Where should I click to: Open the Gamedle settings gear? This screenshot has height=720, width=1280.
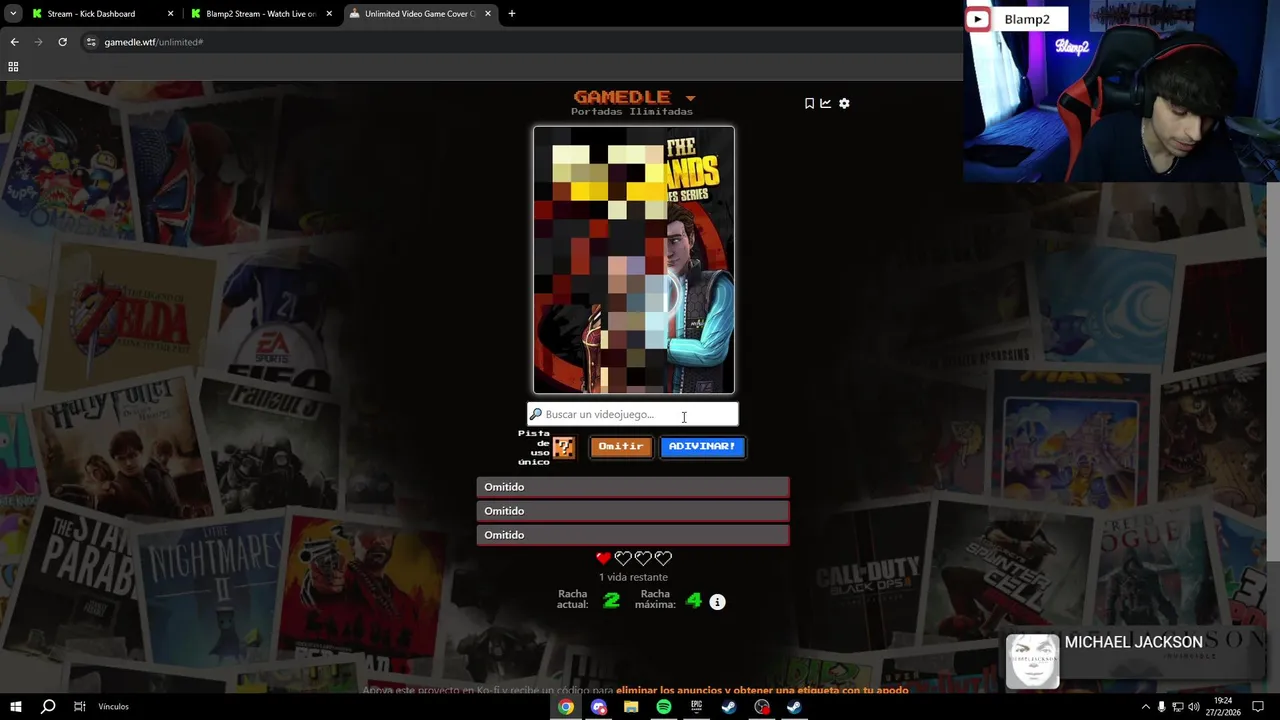[844, 103]
